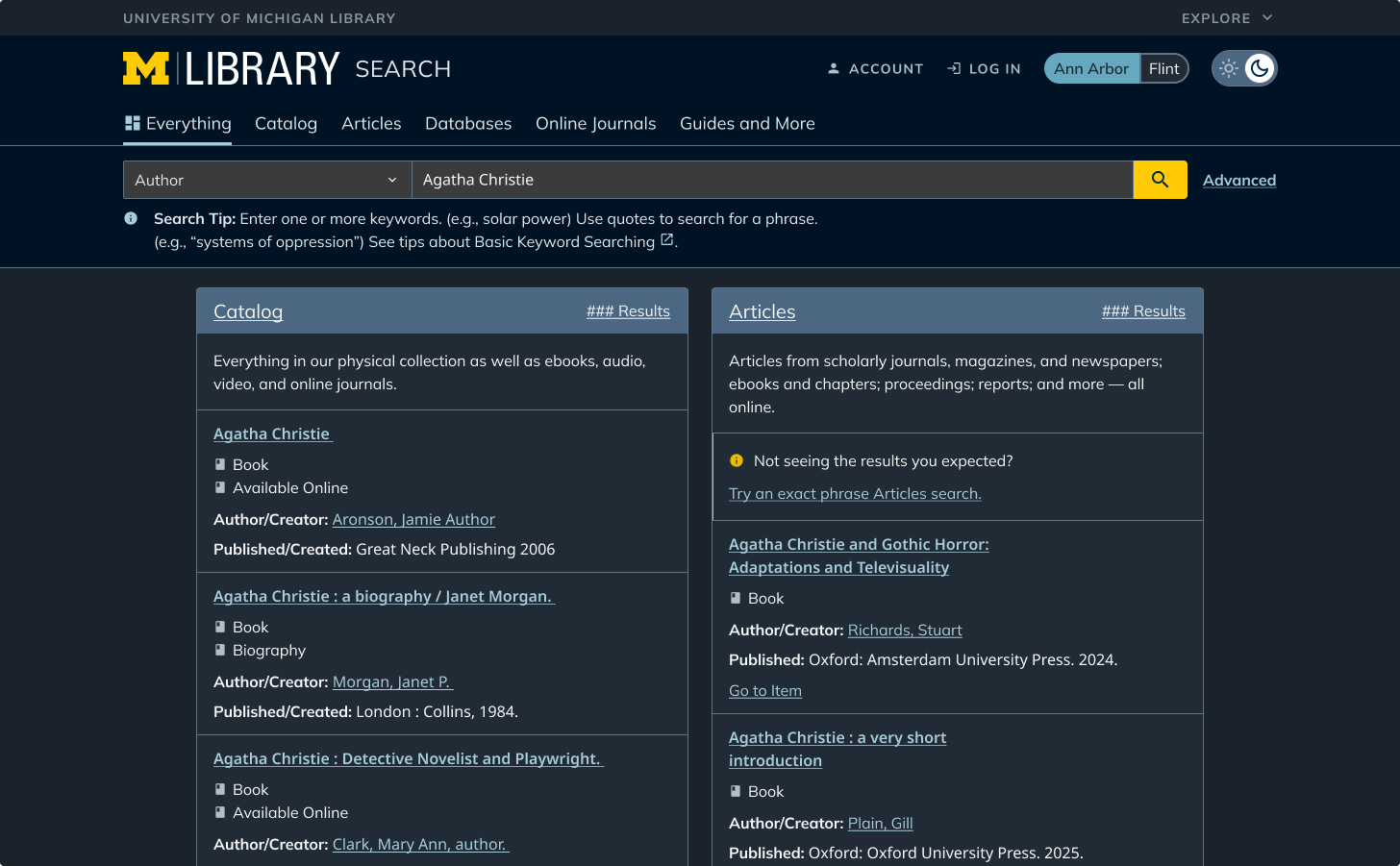1400x866 pixels.
Task: Open author Clark, Mary Ann link
Action: (x=420, y=844)
